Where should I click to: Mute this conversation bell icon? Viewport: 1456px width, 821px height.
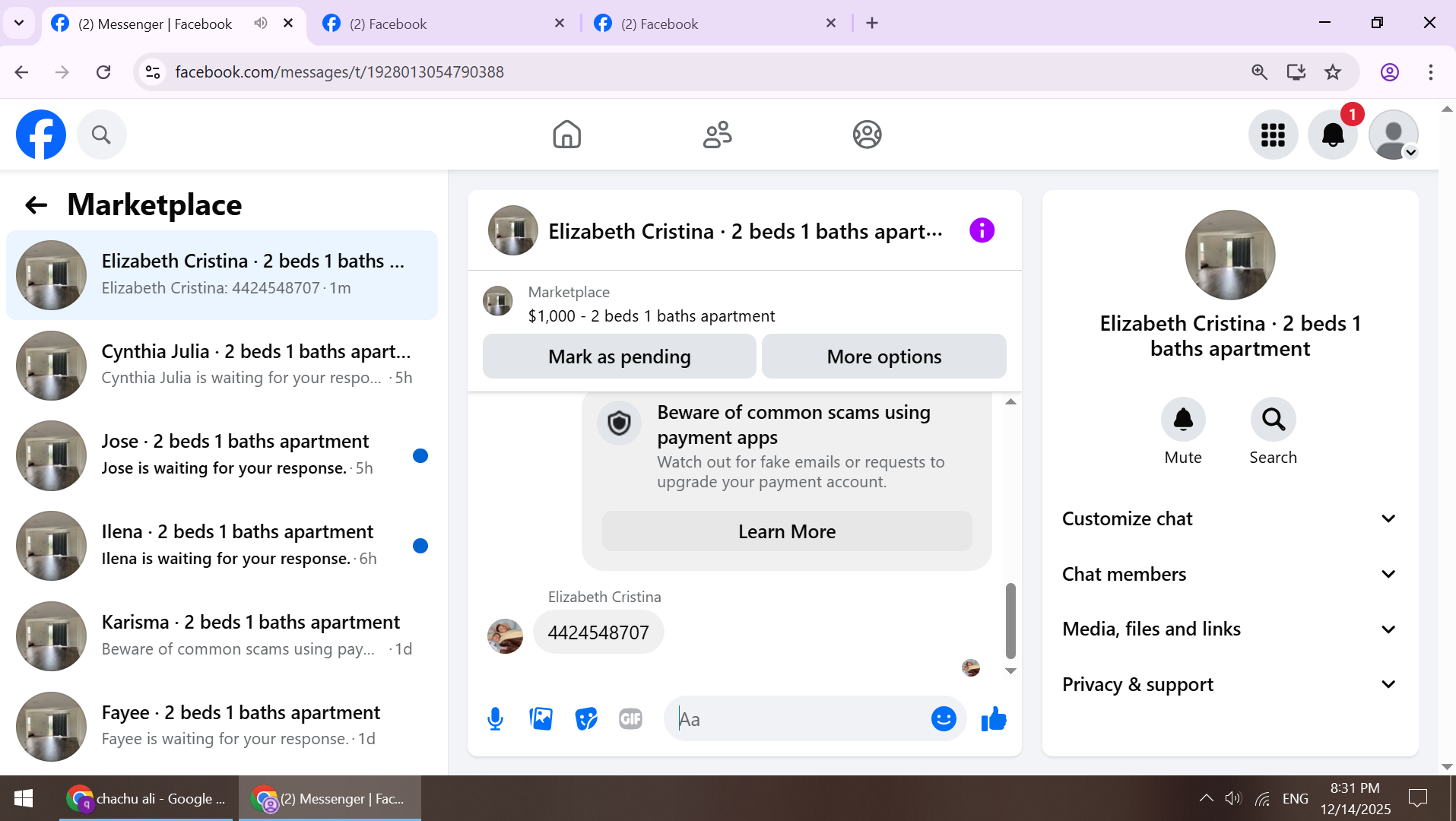click(1183, 419)
